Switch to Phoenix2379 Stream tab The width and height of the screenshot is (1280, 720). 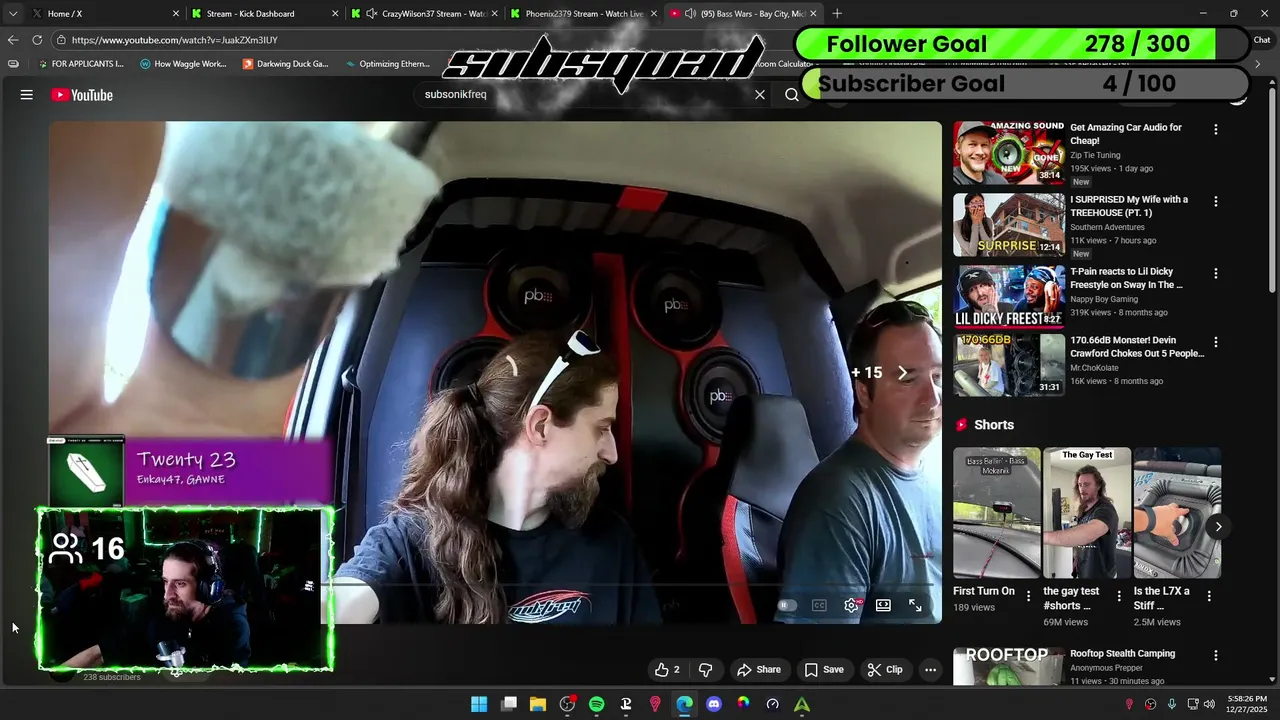[585, 14]
